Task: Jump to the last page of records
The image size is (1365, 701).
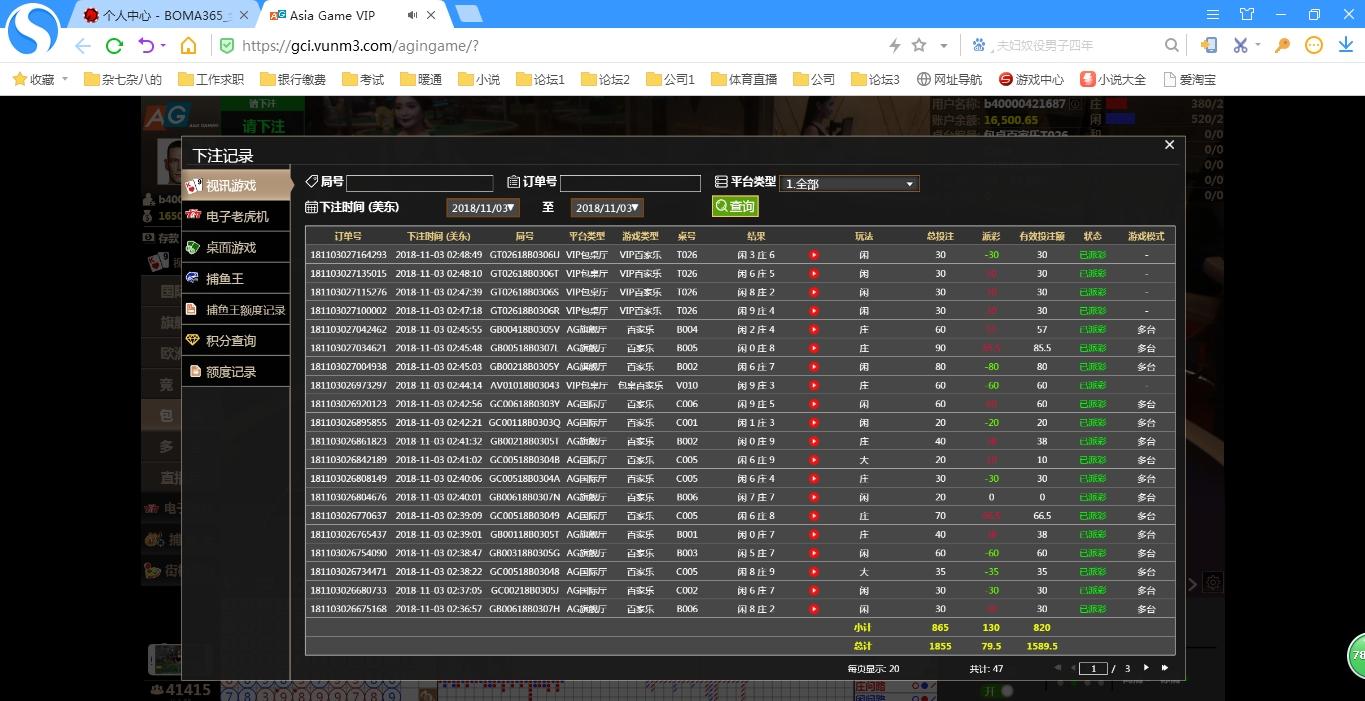Action: coord(1164,668)
